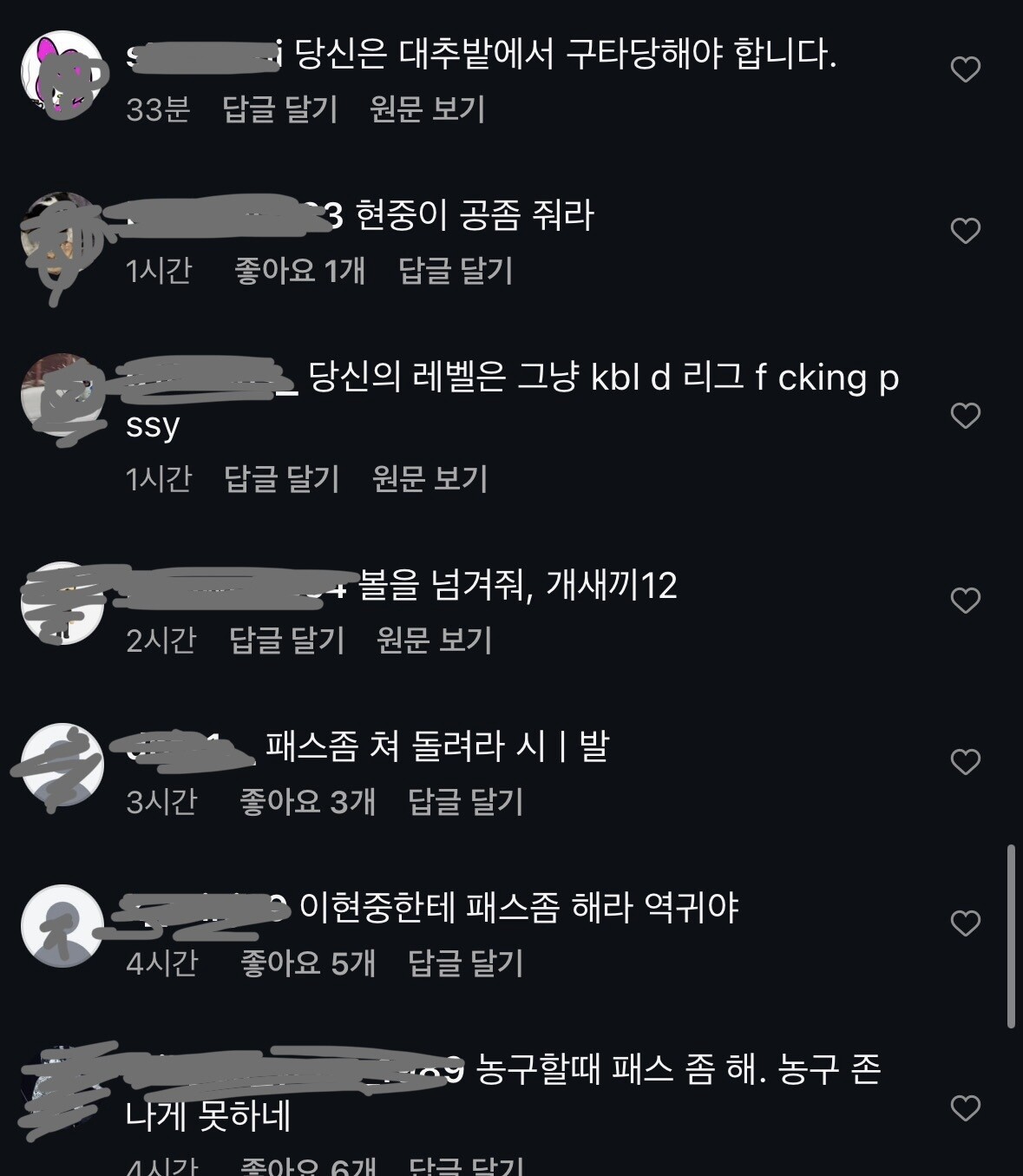
Task: Tap heart on 현중이 공좀 줘라 comment
Action: coord(965,231)
